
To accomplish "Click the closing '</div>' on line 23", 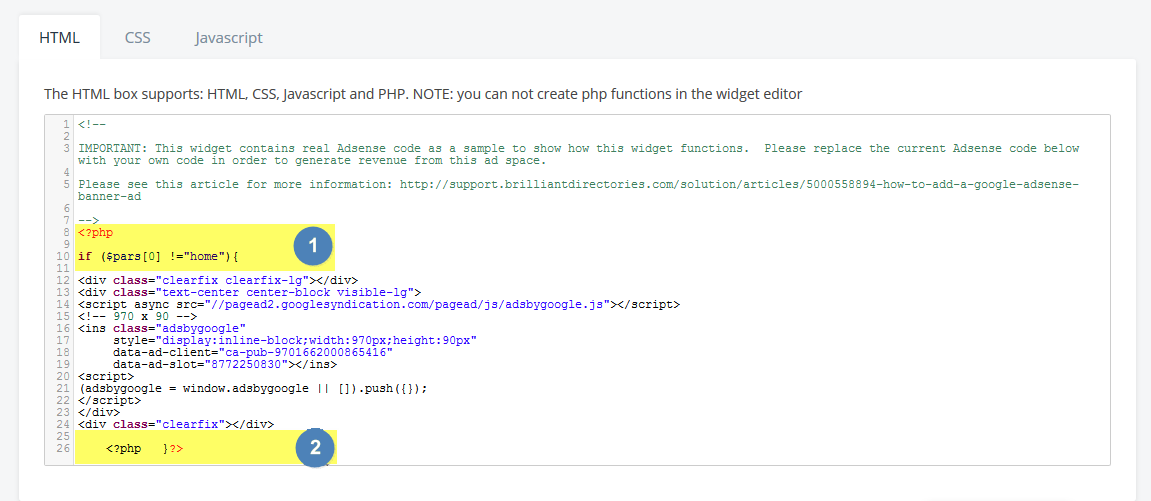I will click(x=98, y=412).
